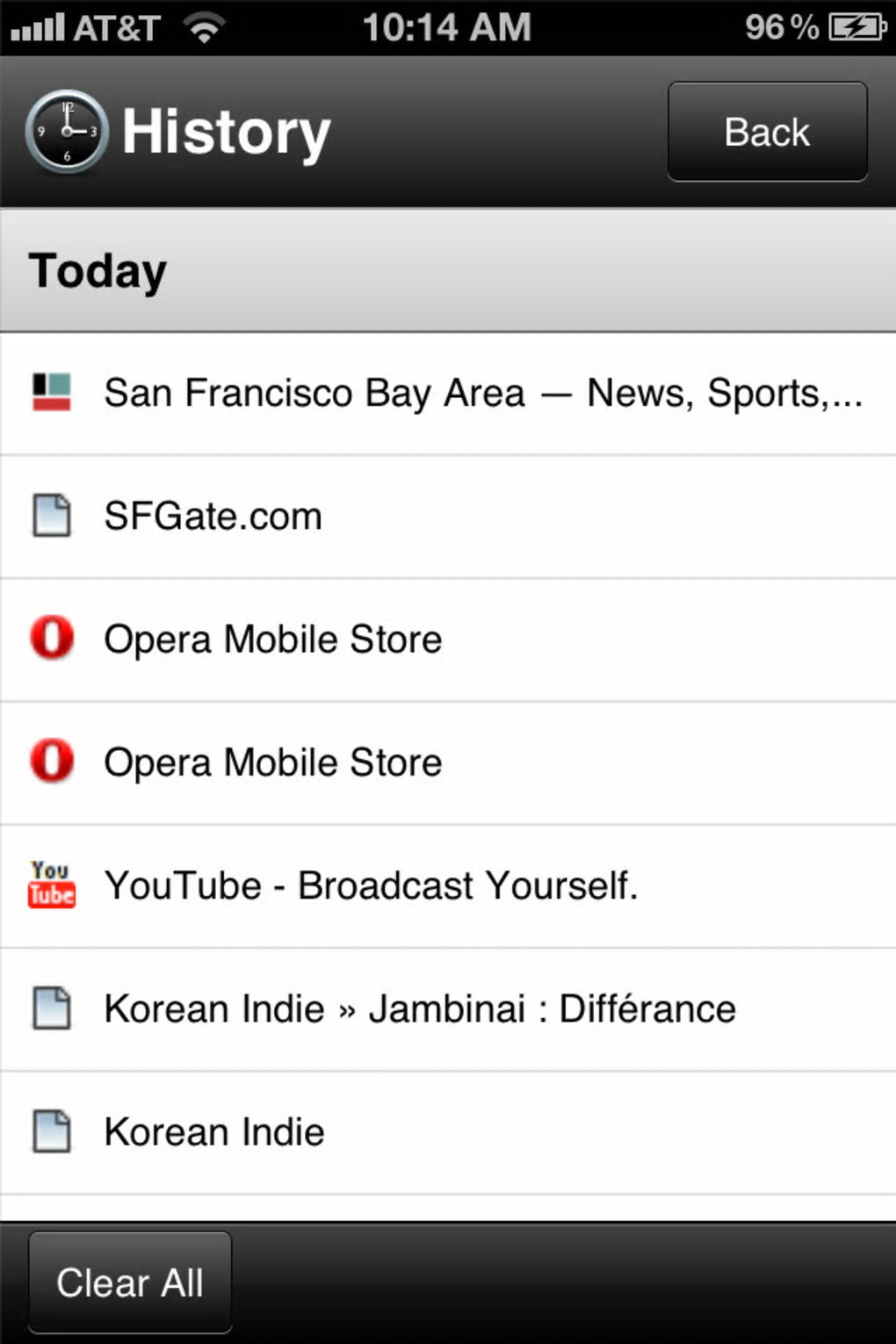Click the YouTube favicon
The width and height of the screenshot is (896, 1344).
[52, 884]
